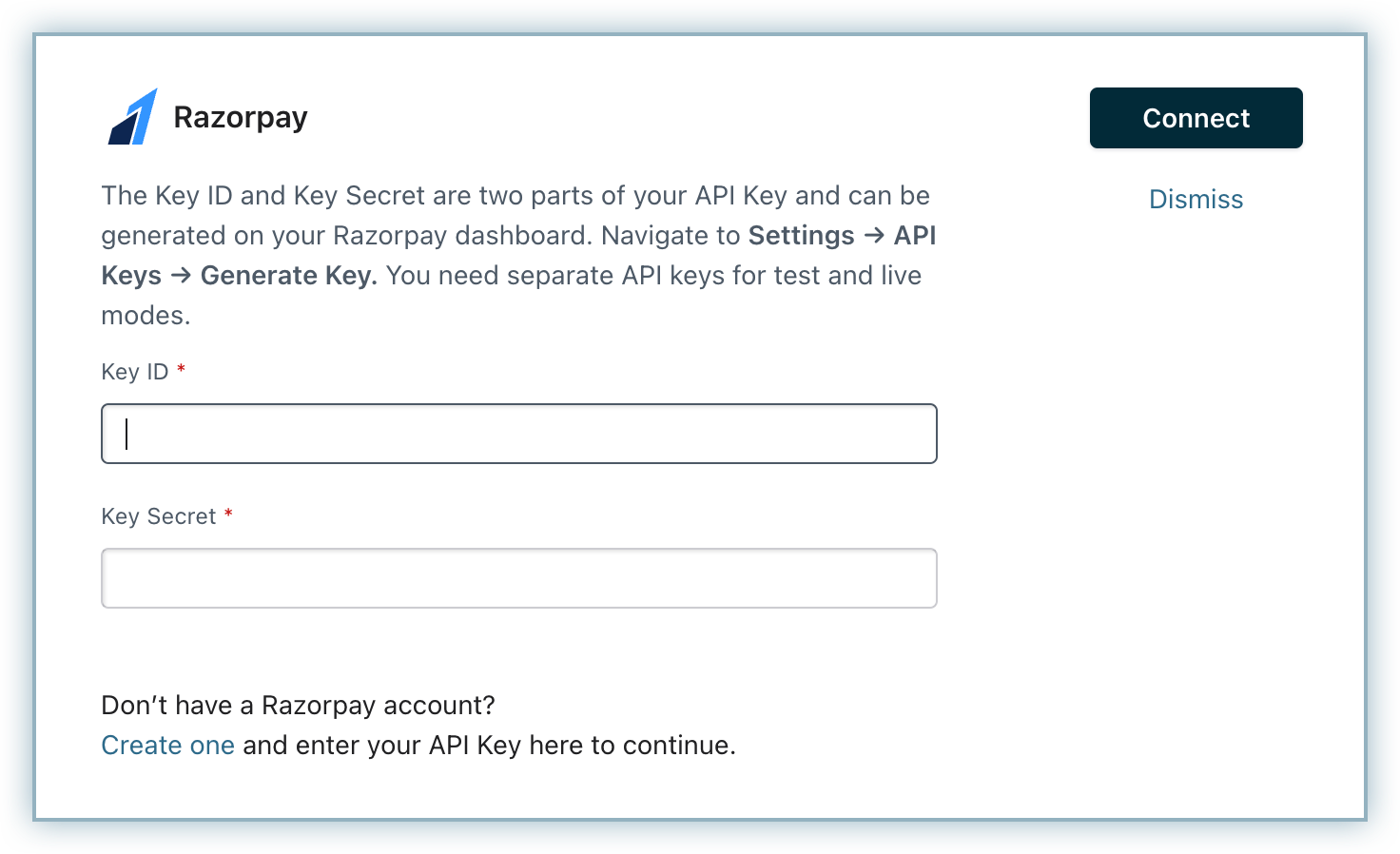
Task: Click the arrow icon before Generate Key
Action: pyautogui.click(x=181, y=275)
